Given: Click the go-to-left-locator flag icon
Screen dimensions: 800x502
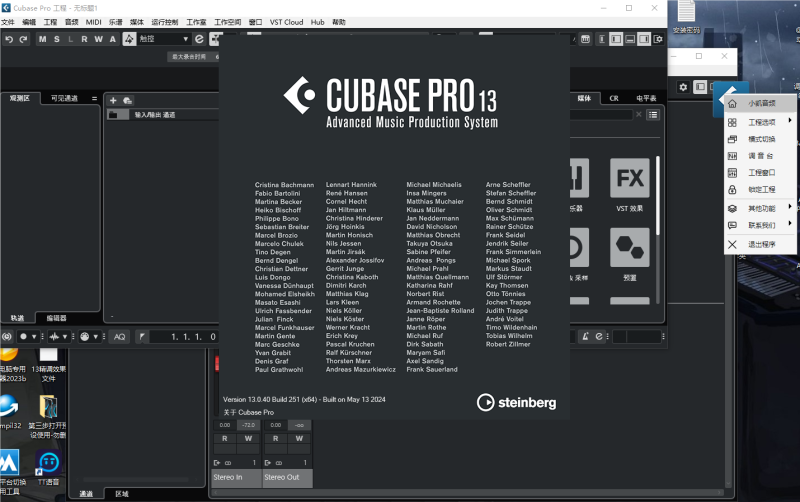Looking at the screenshot, I should [x=142, y=337].
